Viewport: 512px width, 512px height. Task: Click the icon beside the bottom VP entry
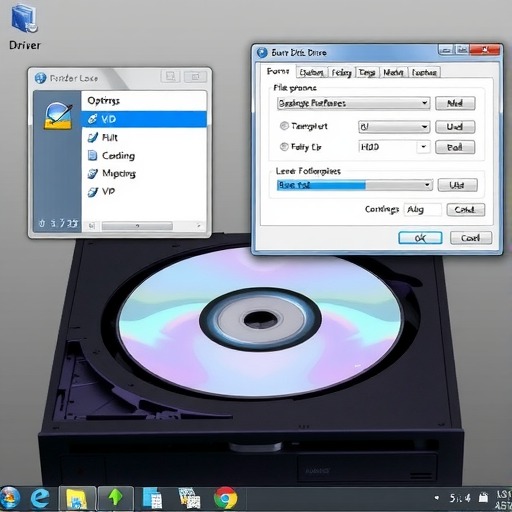(92, 192)
